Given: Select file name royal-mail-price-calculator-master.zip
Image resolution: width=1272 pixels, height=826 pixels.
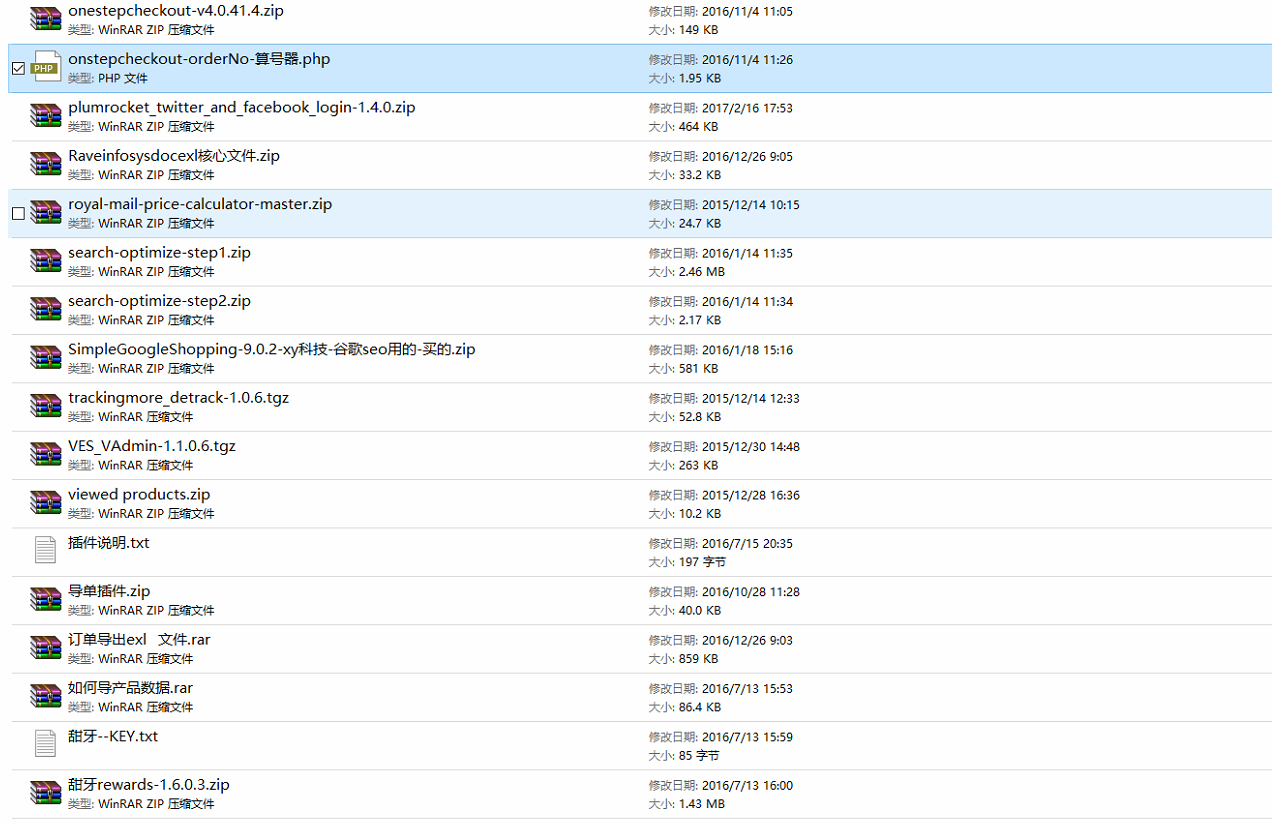Looking at the screenshot, I should click(200, 204).
